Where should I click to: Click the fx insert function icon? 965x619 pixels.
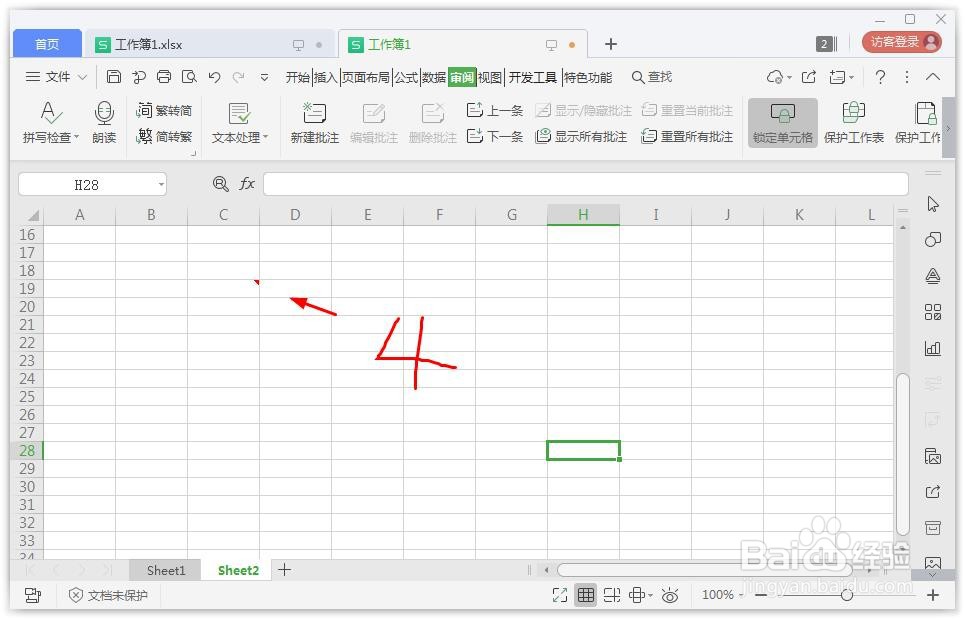click(247, 184)
